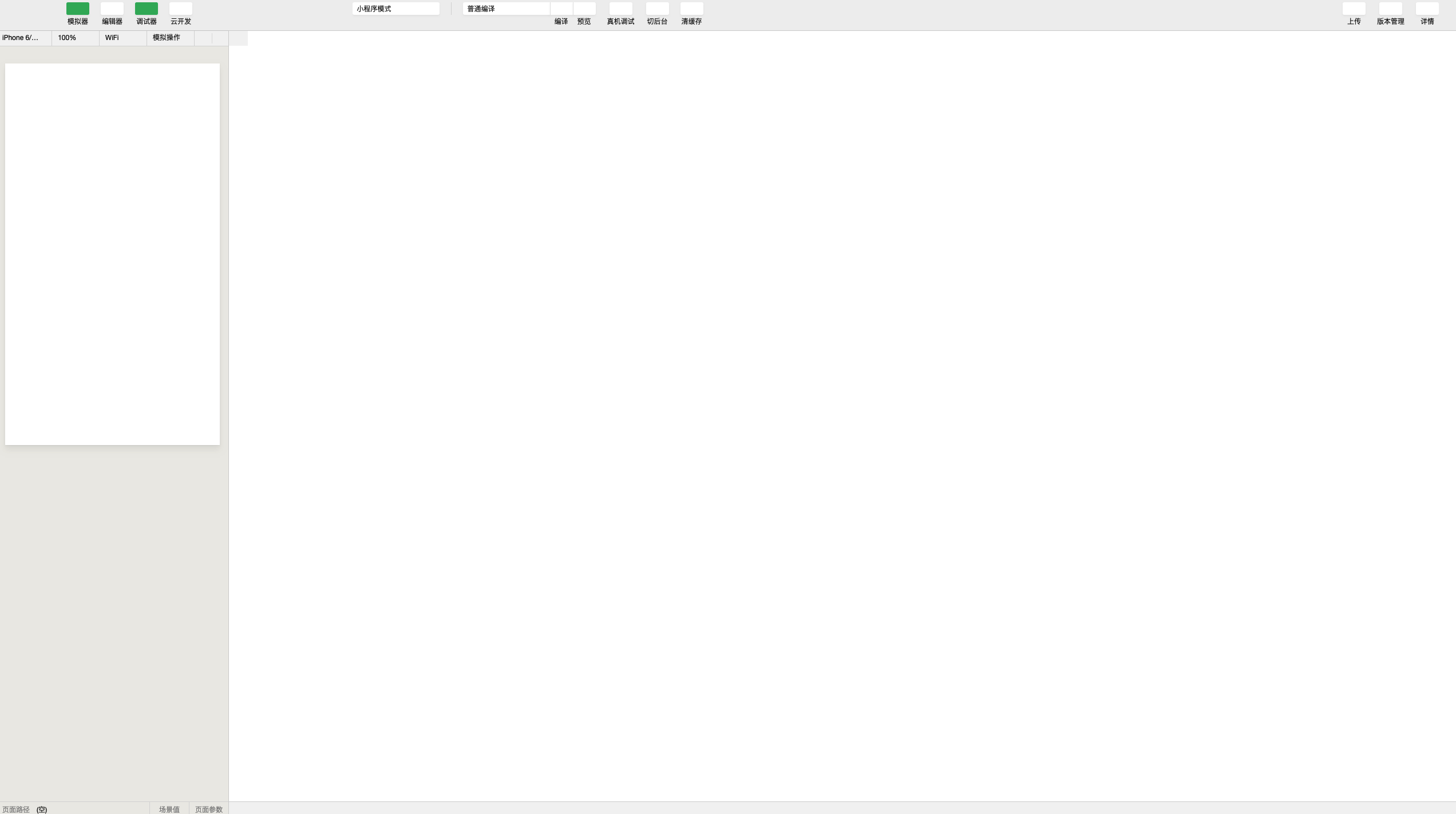Click the 页面路径 page path label
This screenshot has width=1456, height=814.
(x=16, y=809)
